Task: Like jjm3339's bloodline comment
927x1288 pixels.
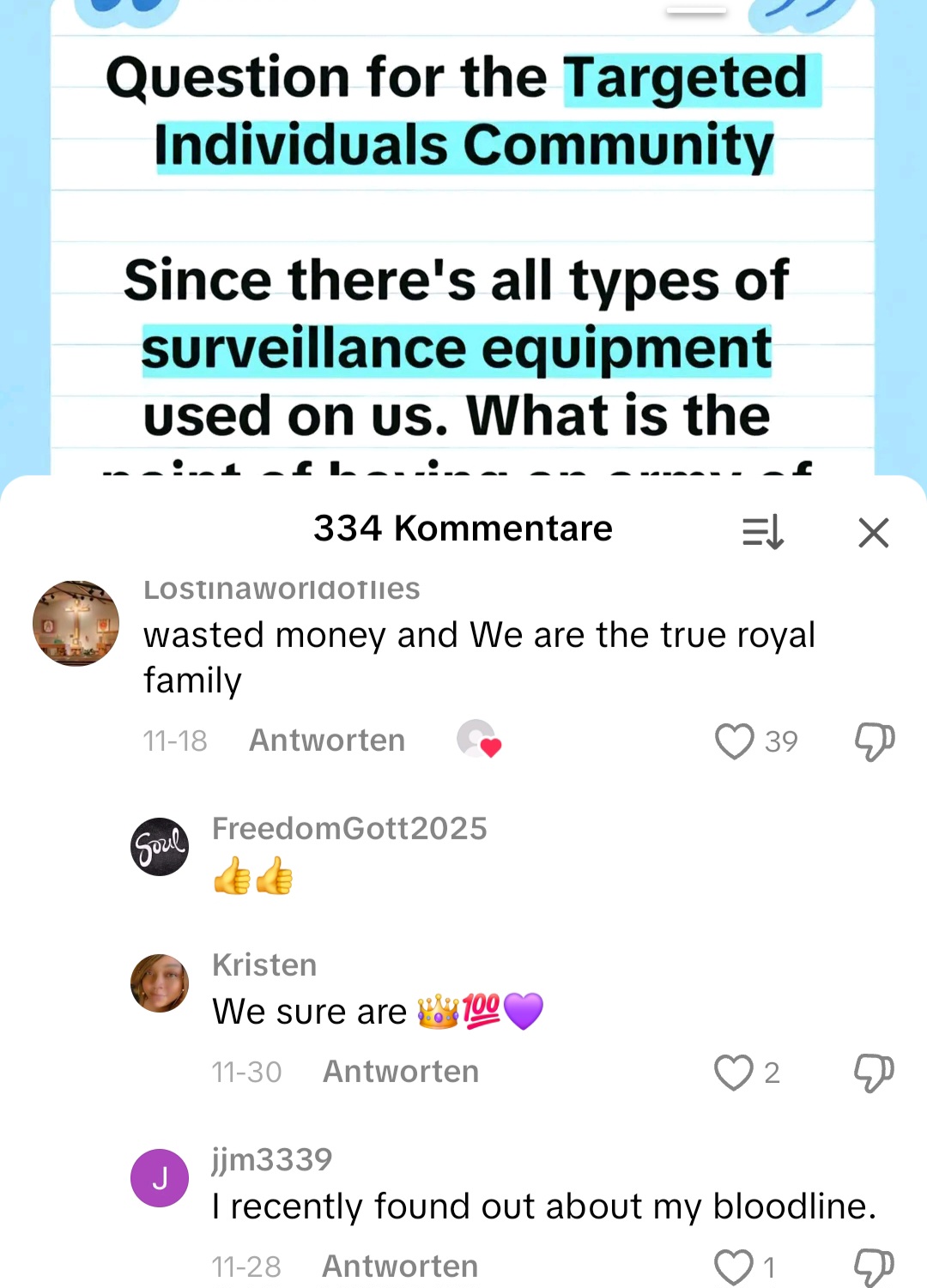Action: [x=734, y=1267]
